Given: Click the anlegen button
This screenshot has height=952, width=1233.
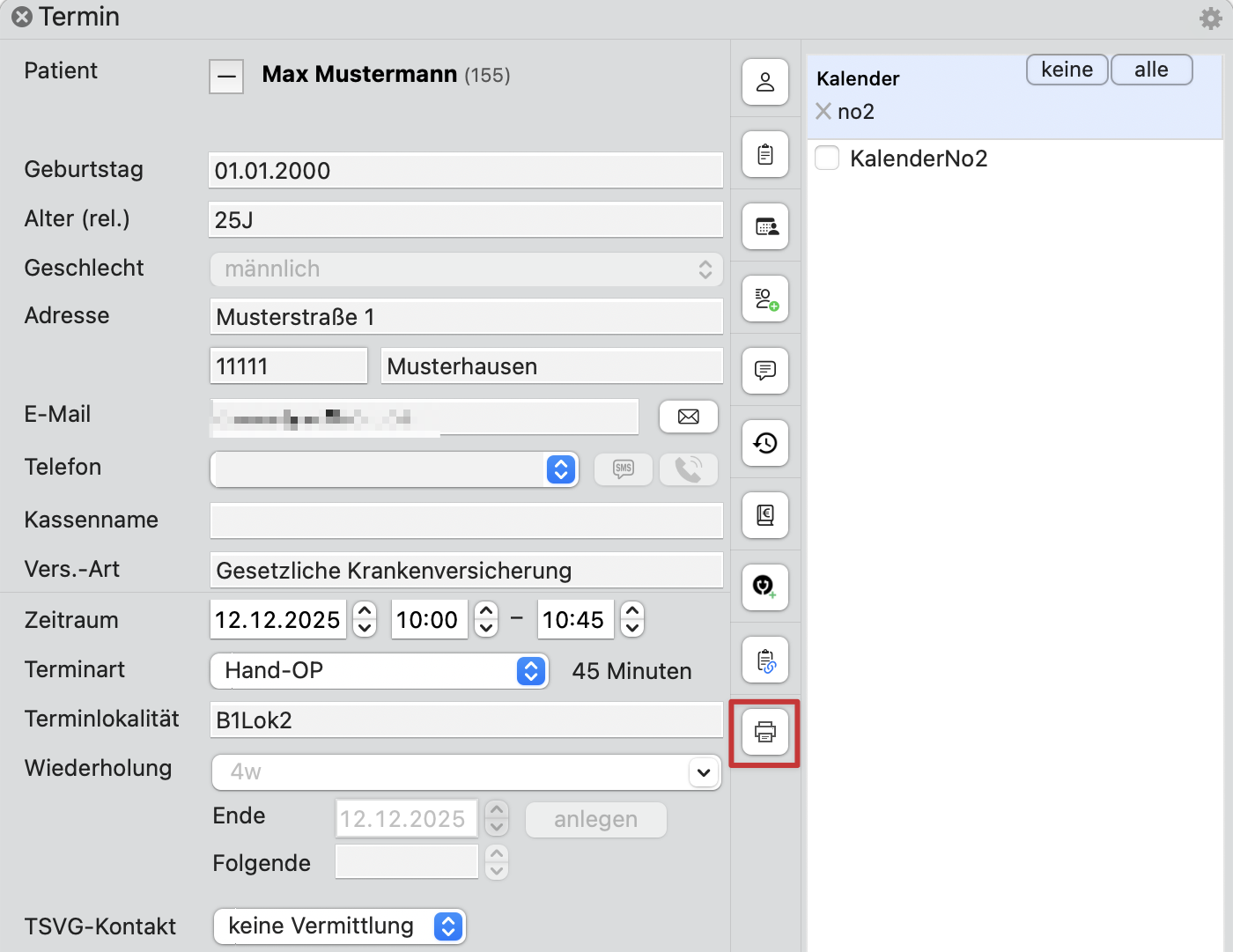Looking at the screenshot, I should click(595, 820).
